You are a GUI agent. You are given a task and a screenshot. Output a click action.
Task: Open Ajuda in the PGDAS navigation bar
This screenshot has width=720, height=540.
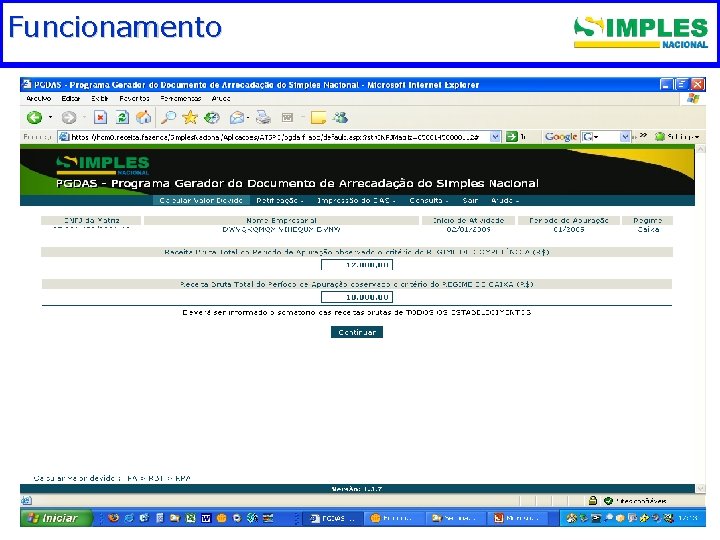505,200
